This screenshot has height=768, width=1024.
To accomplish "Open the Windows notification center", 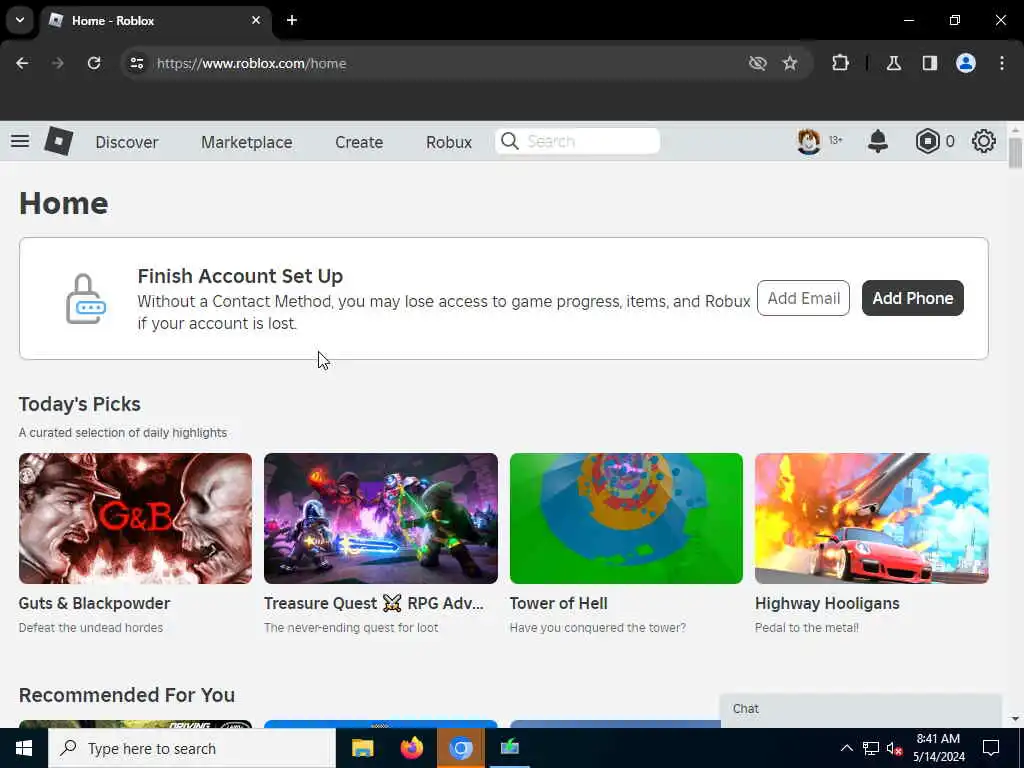I will click(991, 748).
